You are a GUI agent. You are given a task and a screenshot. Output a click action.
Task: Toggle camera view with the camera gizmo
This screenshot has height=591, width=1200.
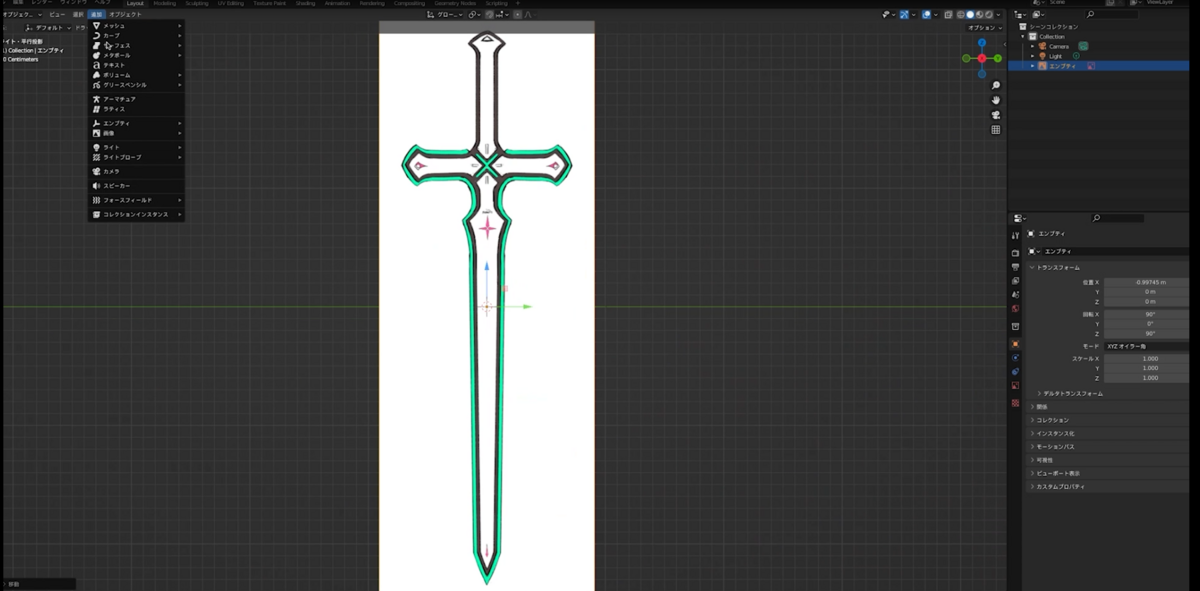click(x=996, y=115)
